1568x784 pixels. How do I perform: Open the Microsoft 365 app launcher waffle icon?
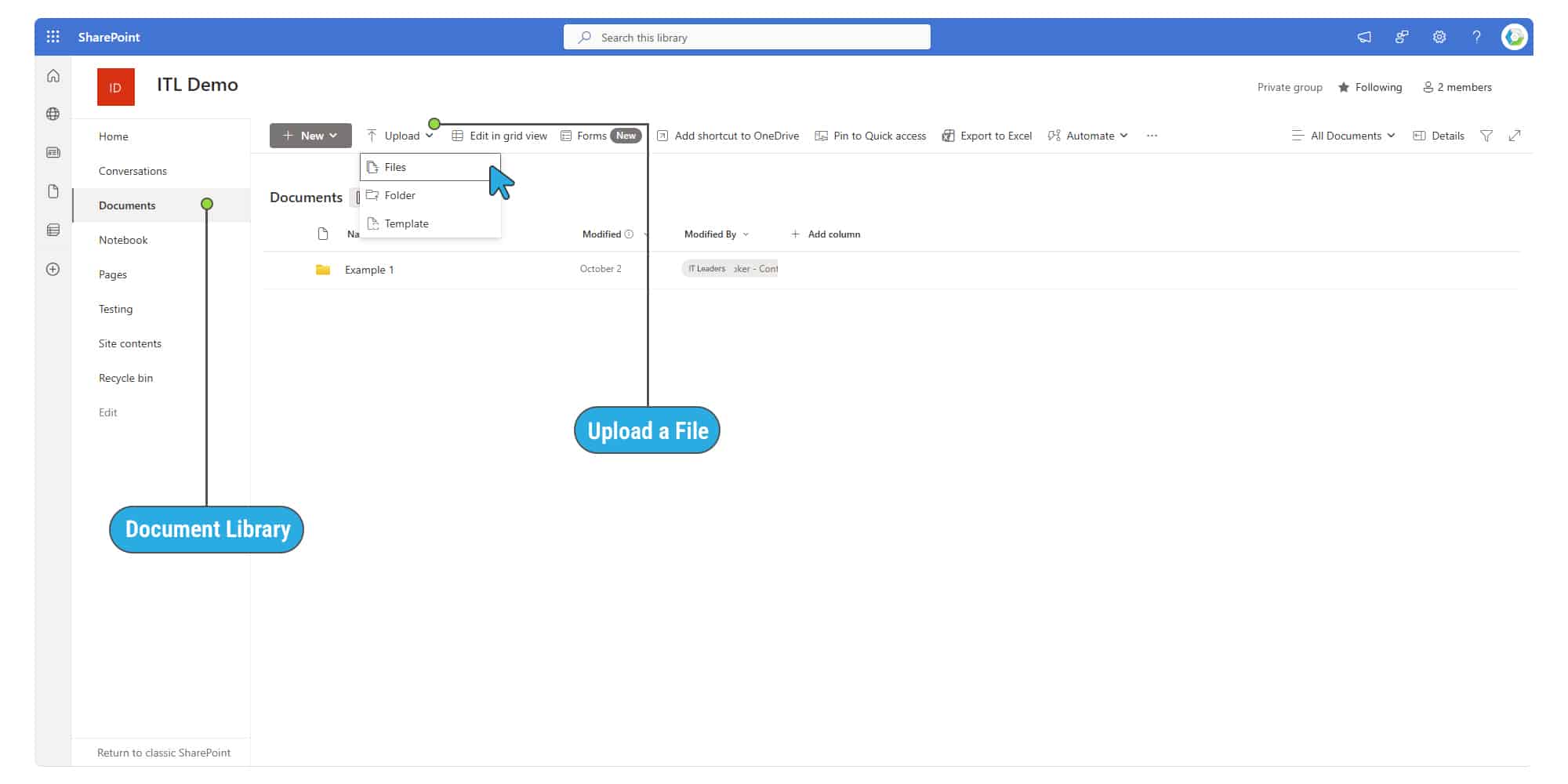(53, 36)
